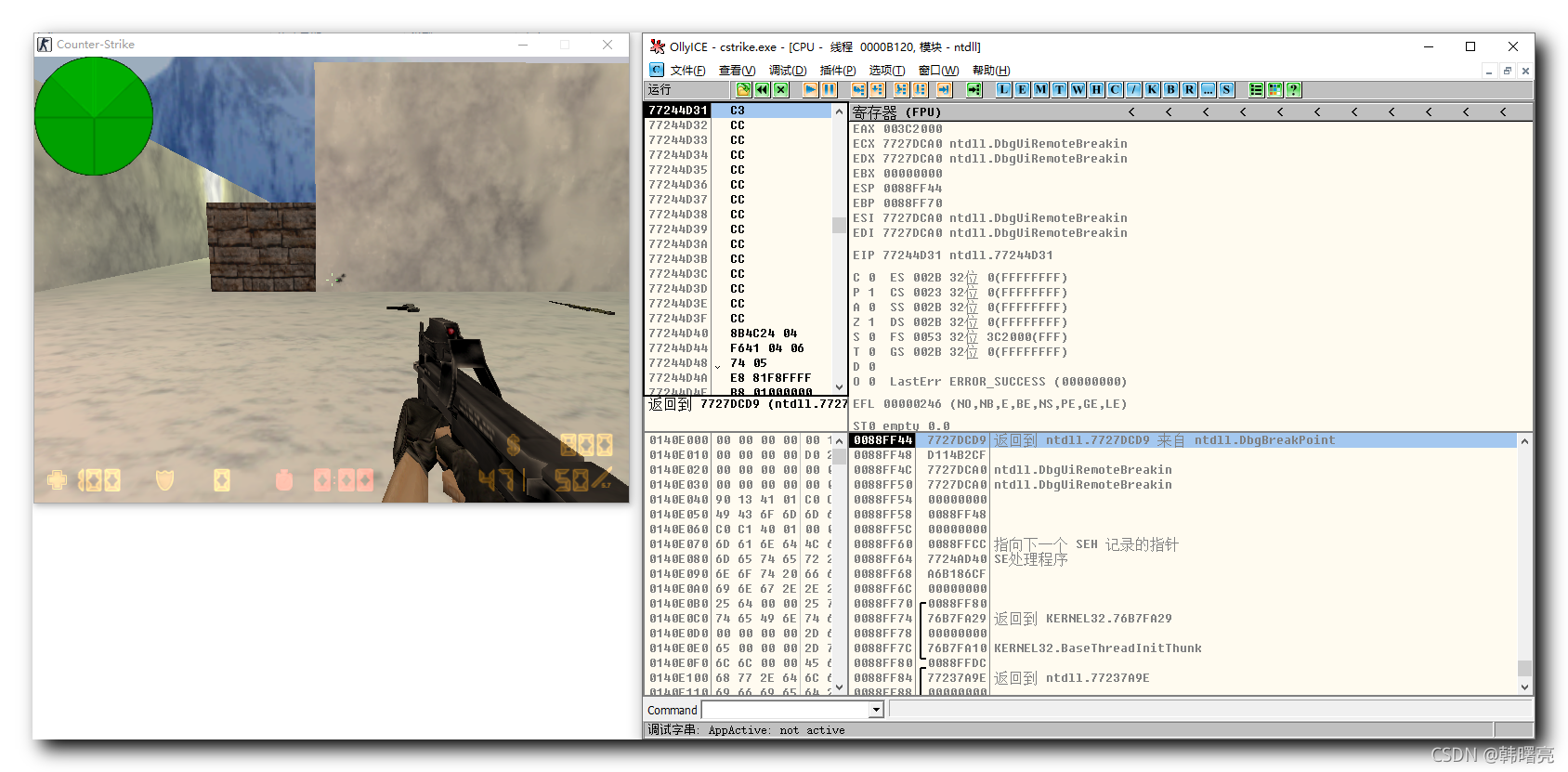Click disassembly pane scroll up arrow
Image resolution: width=1568 pixels, height=772 pixels.
point(840,111)
